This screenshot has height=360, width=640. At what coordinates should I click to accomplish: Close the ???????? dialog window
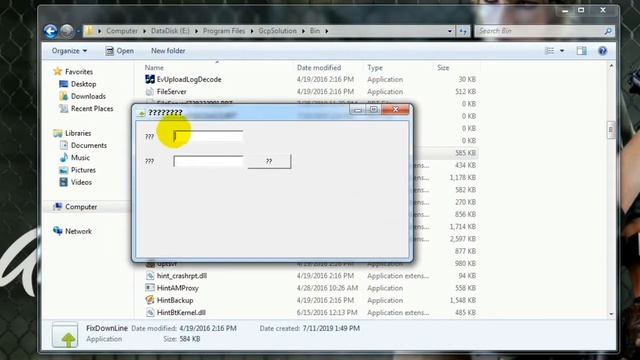(x=395, y=109)
